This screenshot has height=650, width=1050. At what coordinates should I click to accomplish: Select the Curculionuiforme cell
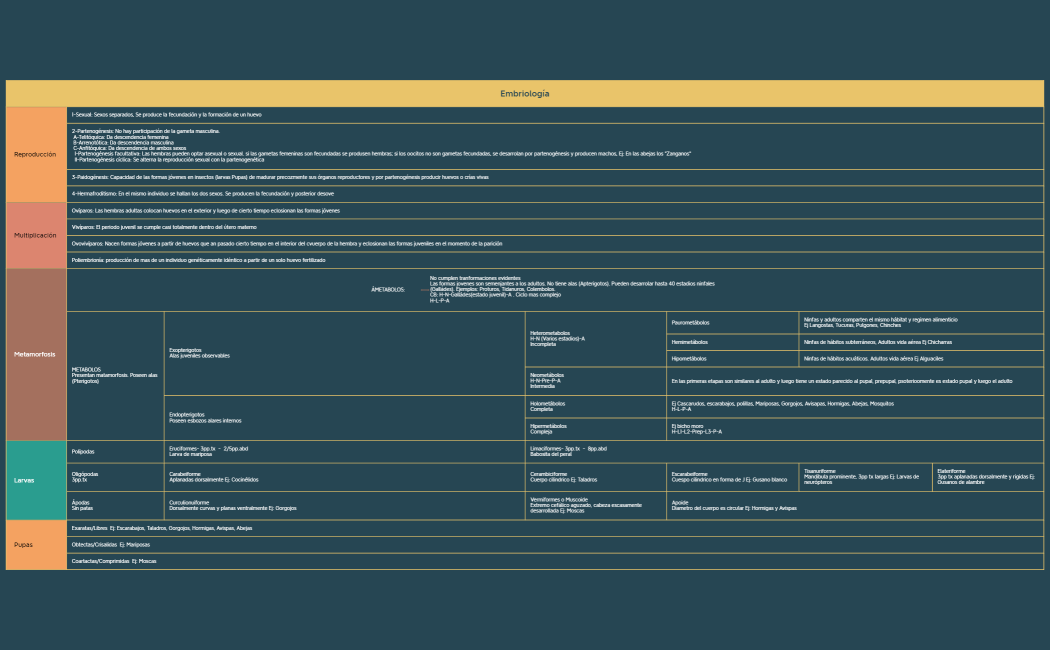[x=345, y=505]
